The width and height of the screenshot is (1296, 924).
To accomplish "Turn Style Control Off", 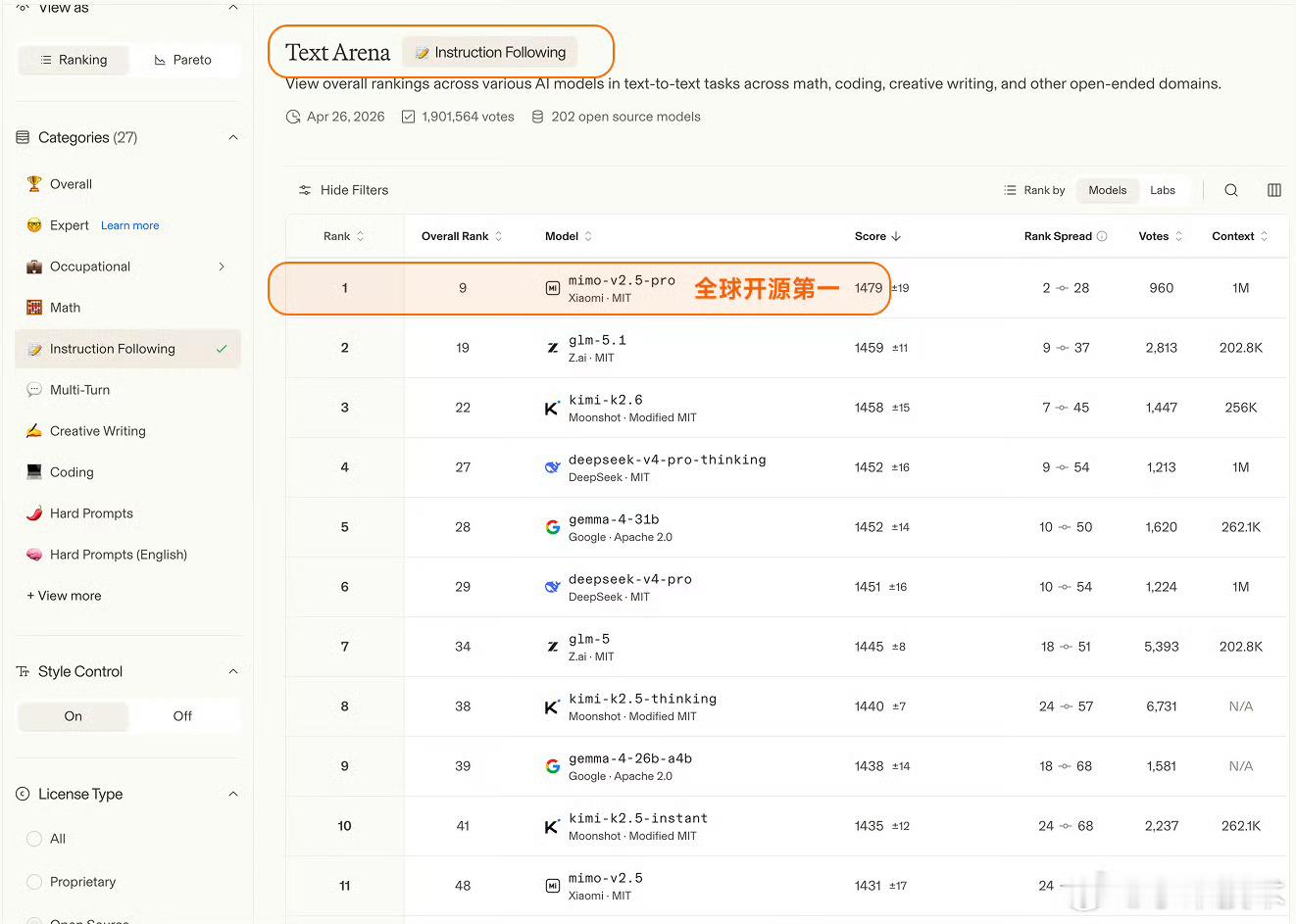I will point(182,716).
